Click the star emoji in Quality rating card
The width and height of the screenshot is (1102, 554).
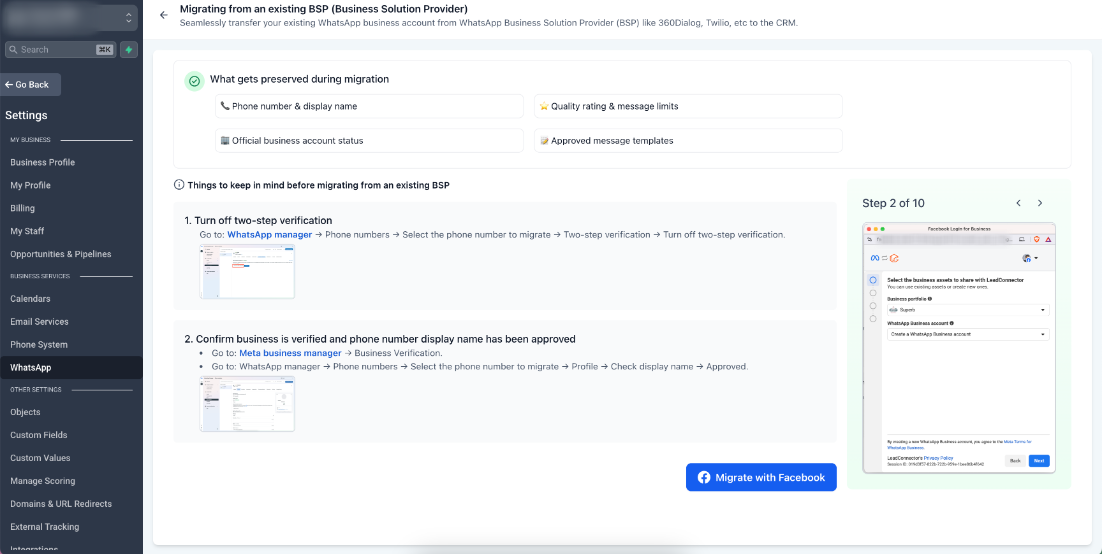[543, 106]
